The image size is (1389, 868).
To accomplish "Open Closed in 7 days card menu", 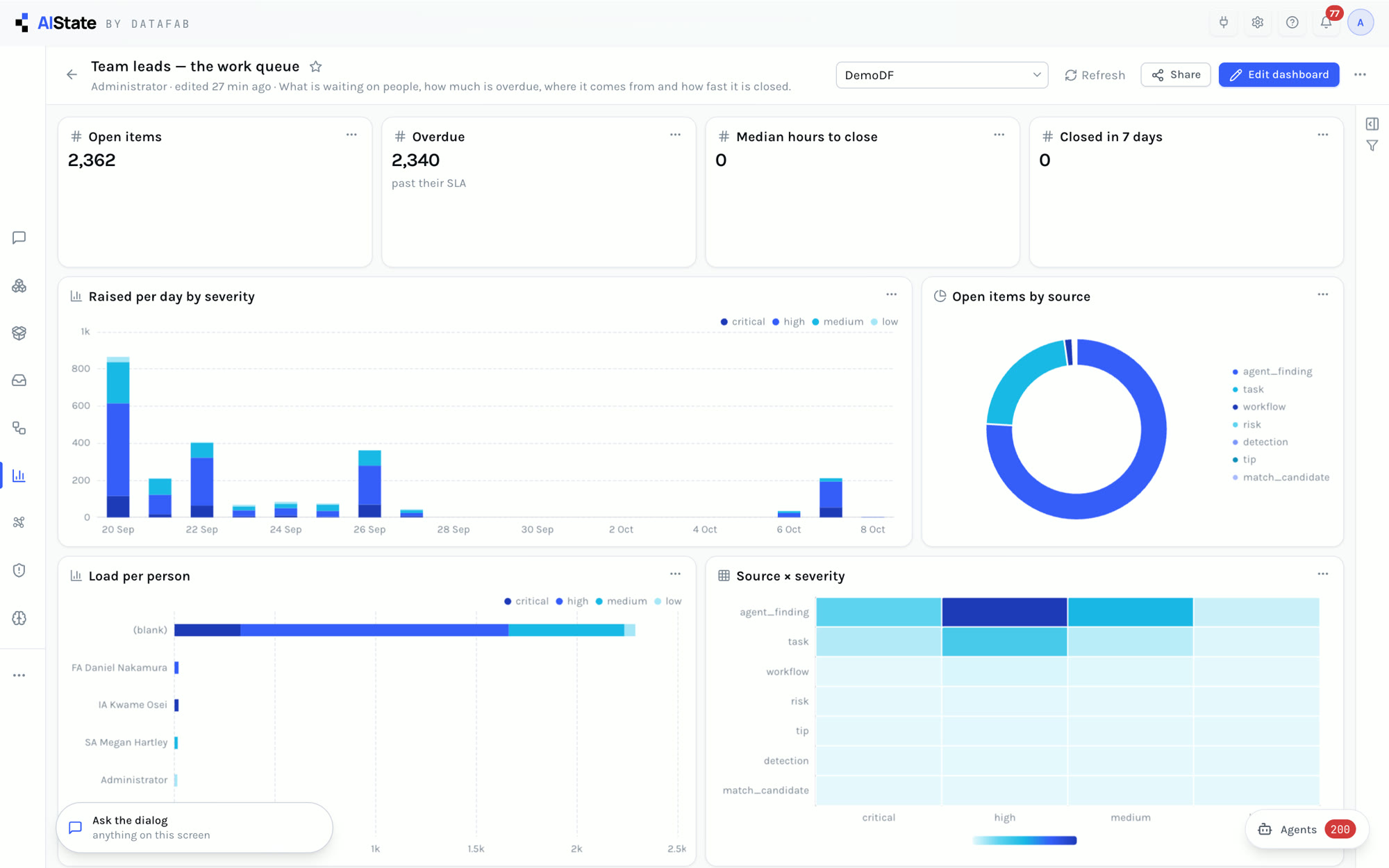I will coord(1322,135).
